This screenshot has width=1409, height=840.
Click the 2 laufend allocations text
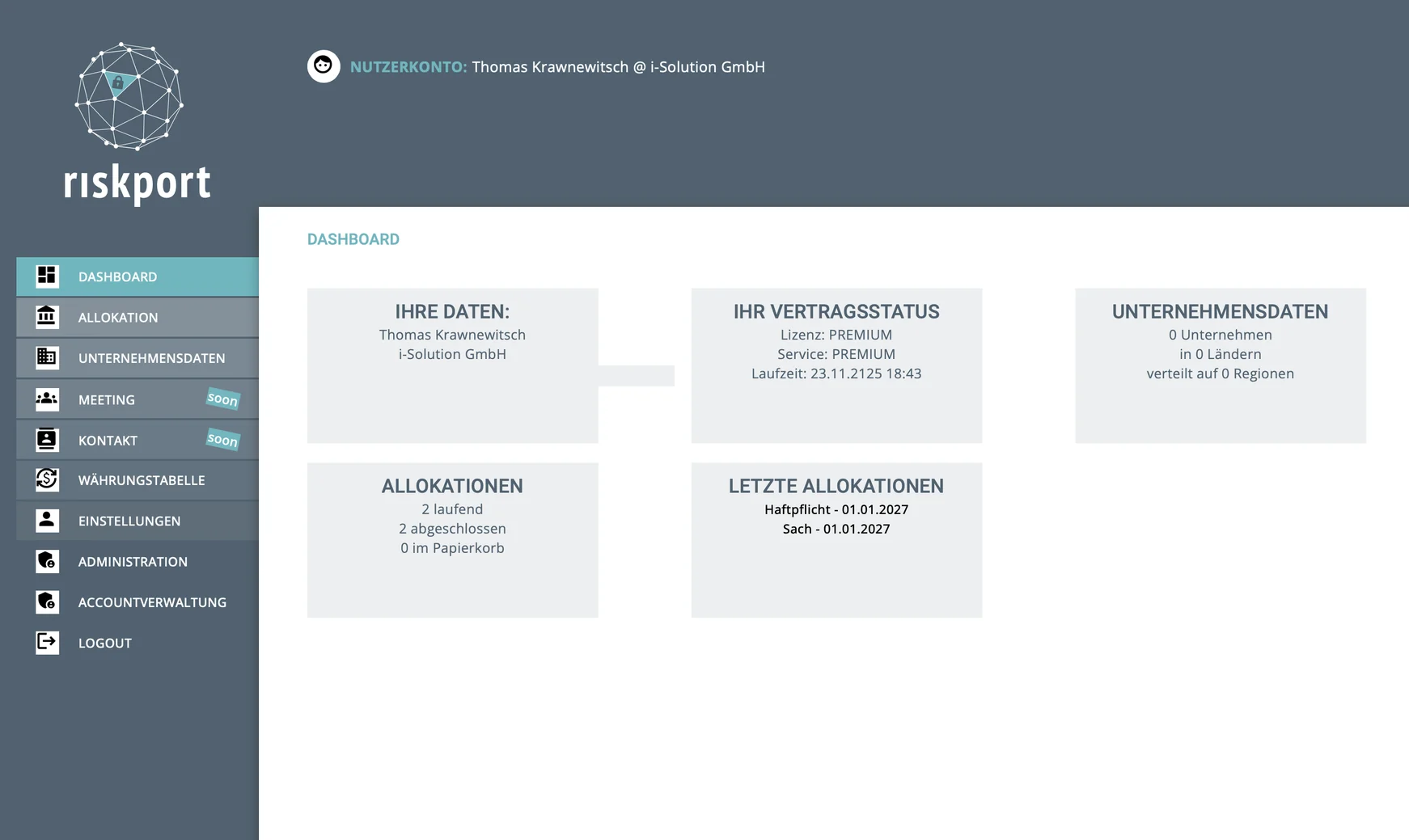[452, 509]
